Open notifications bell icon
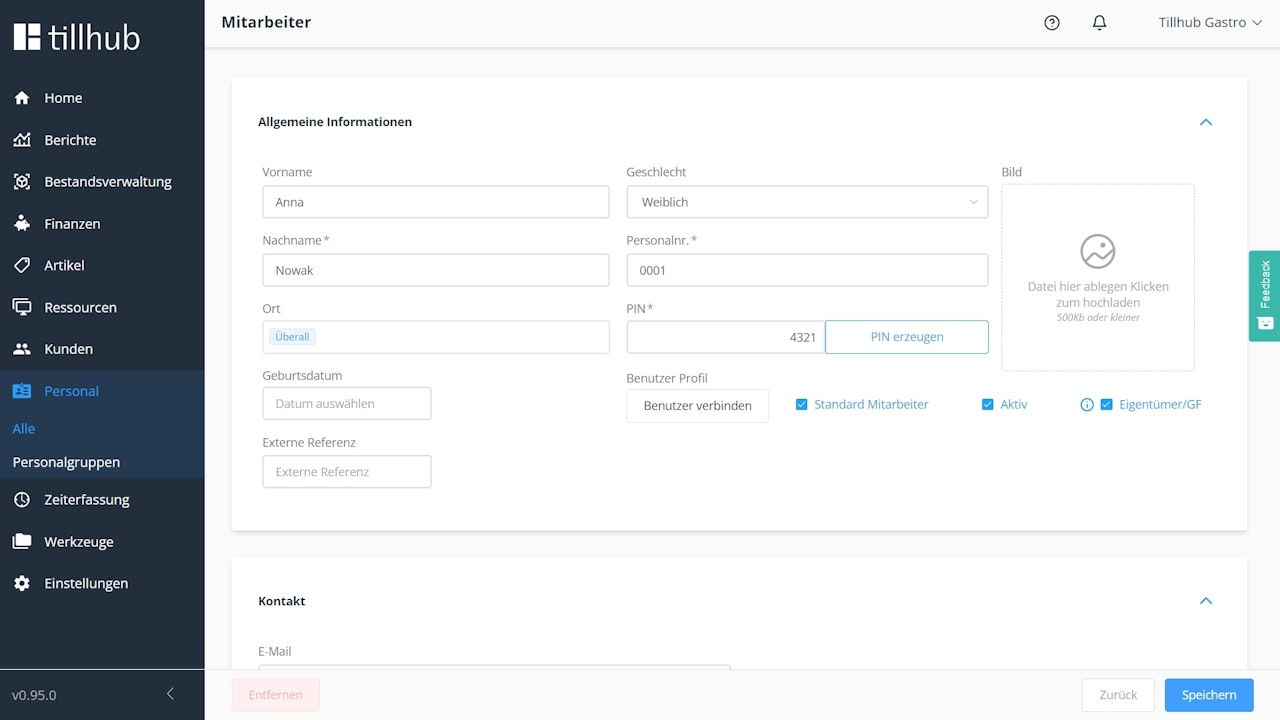 [x=1099, y=23]
